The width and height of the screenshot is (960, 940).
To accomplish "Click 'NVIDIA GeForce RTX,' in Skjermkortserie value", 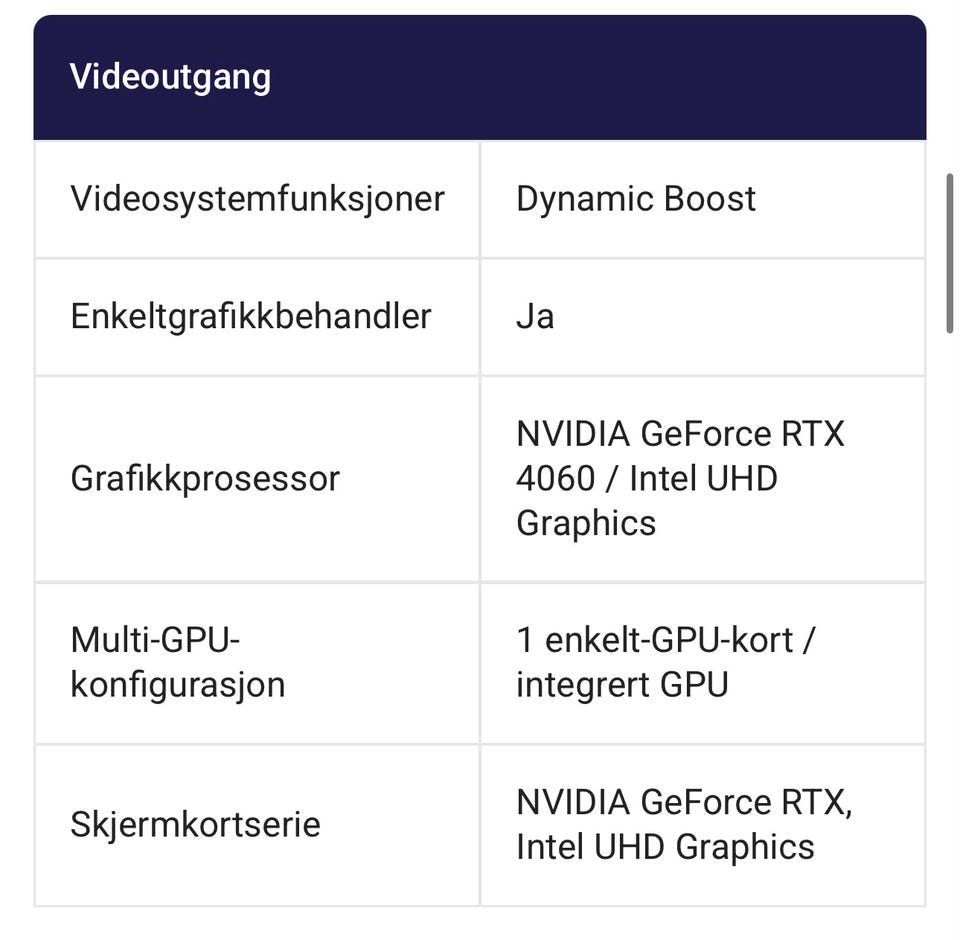I will coord(684,802).
